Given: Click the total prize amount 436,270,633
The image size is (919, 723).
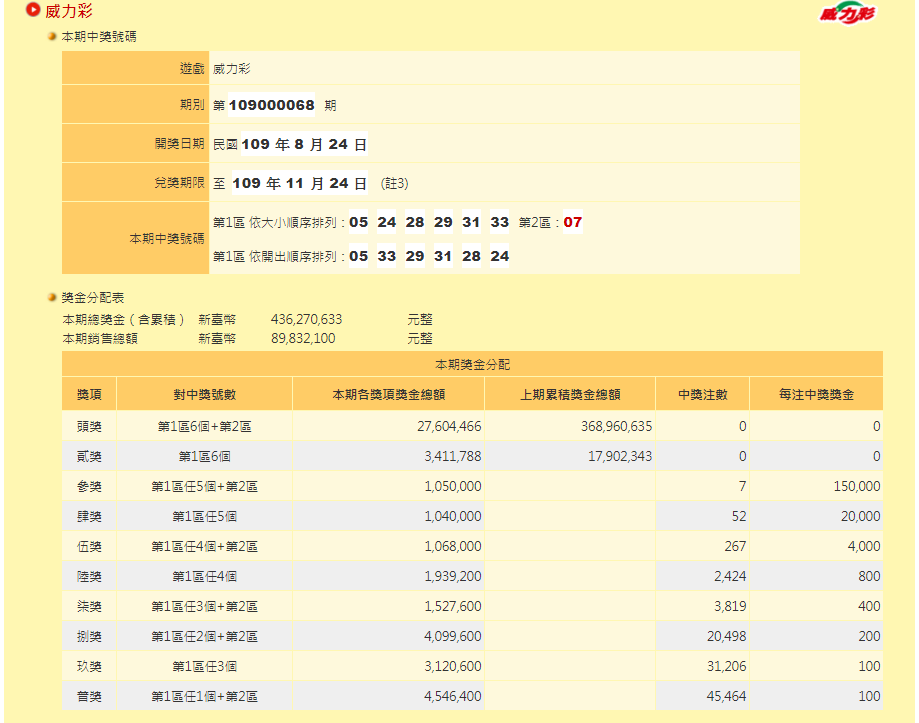Looking at the screenshot, I should [307, 319].
